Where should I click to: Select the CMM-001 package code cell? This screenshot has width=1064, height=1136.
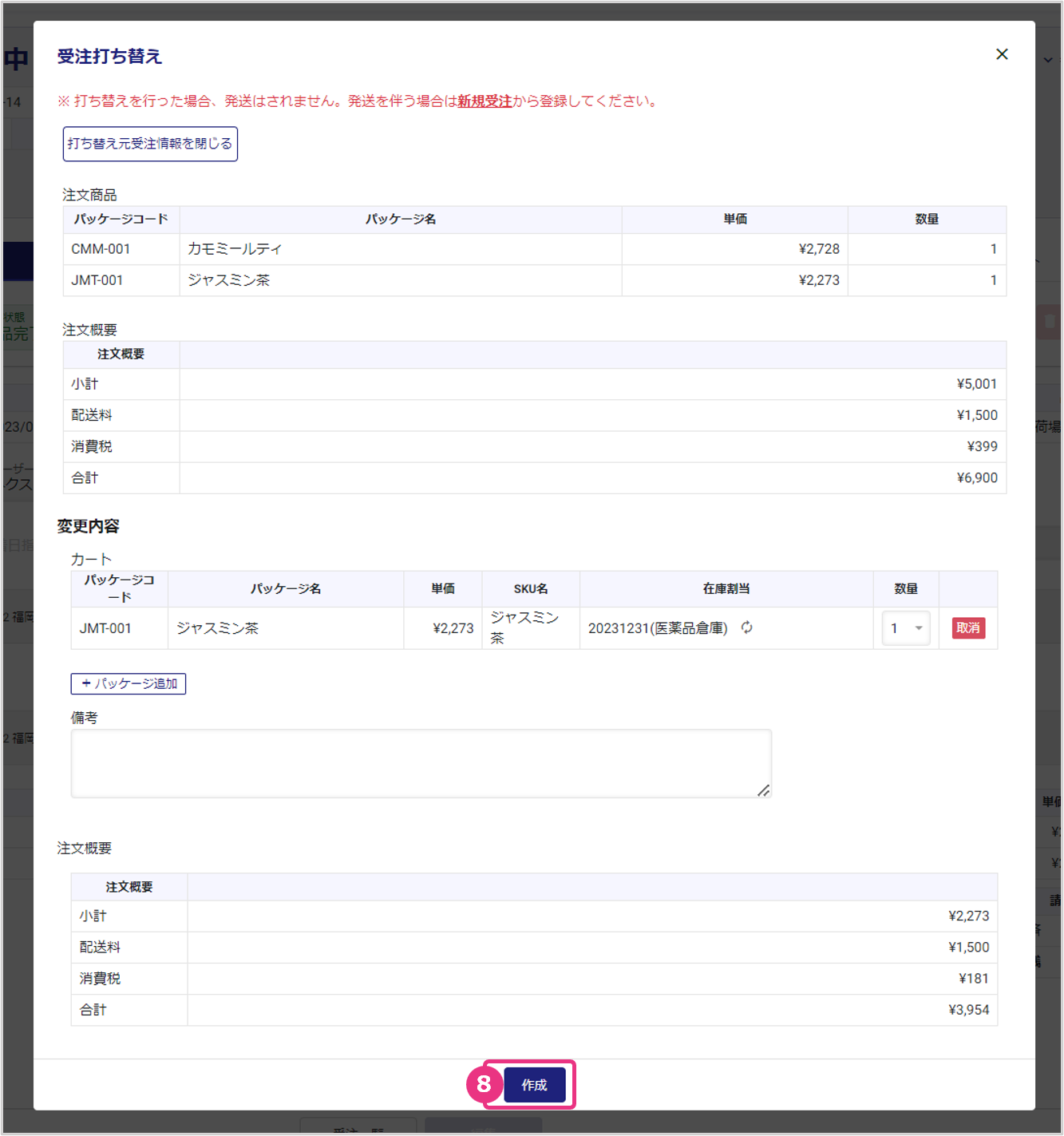101,249
